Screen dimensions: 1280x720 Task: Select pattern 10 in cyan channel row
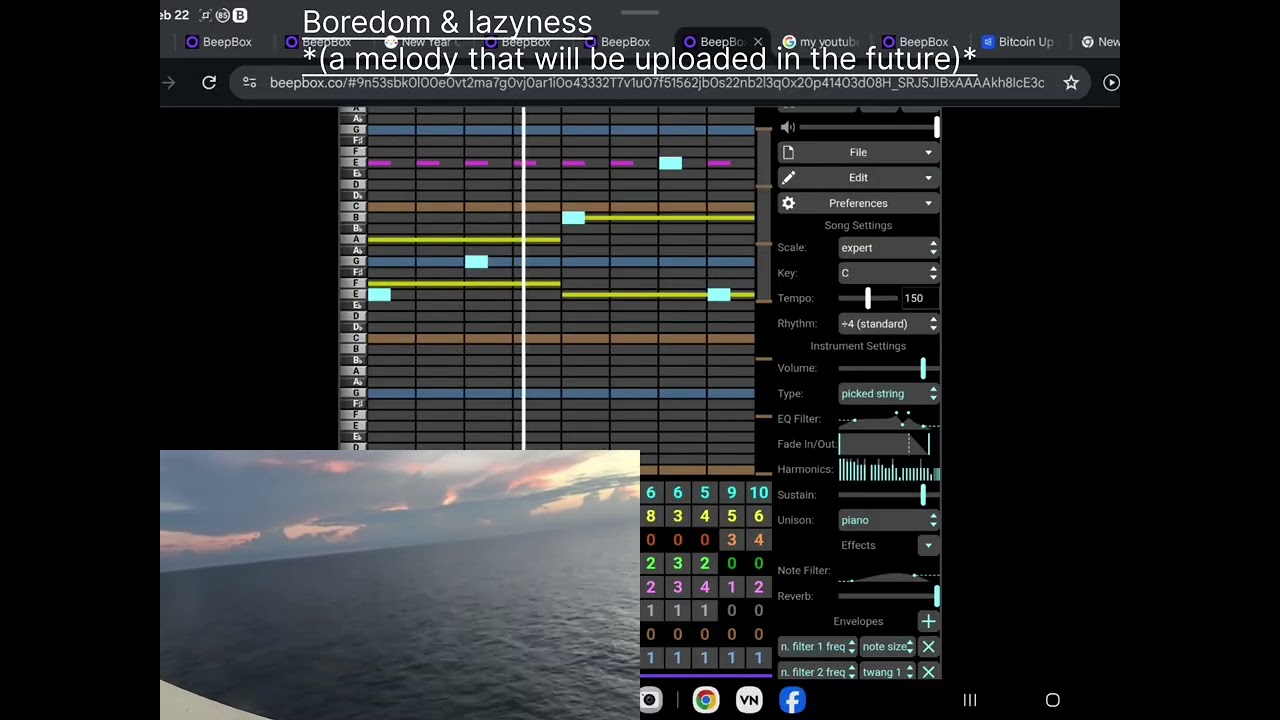click(x=759, y=492)
